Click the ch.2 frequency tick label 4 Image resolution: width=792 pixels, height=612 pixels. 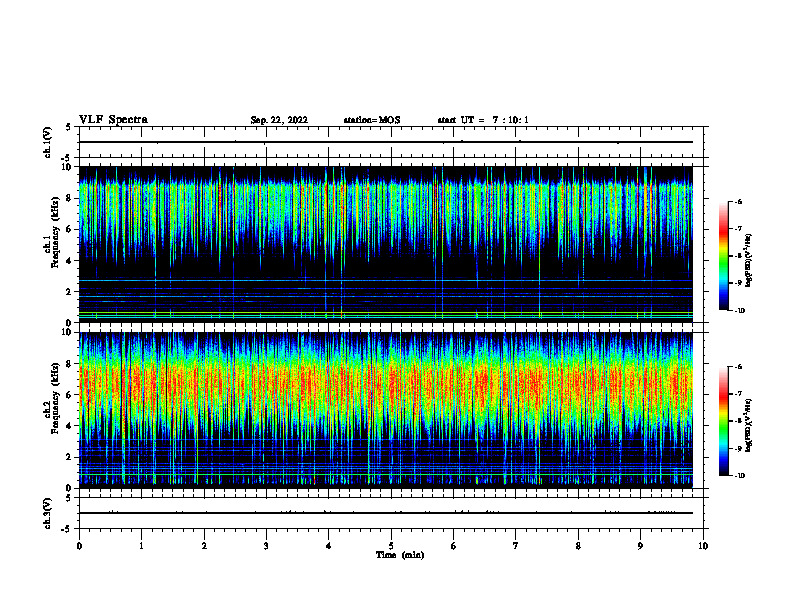point(70,426)
